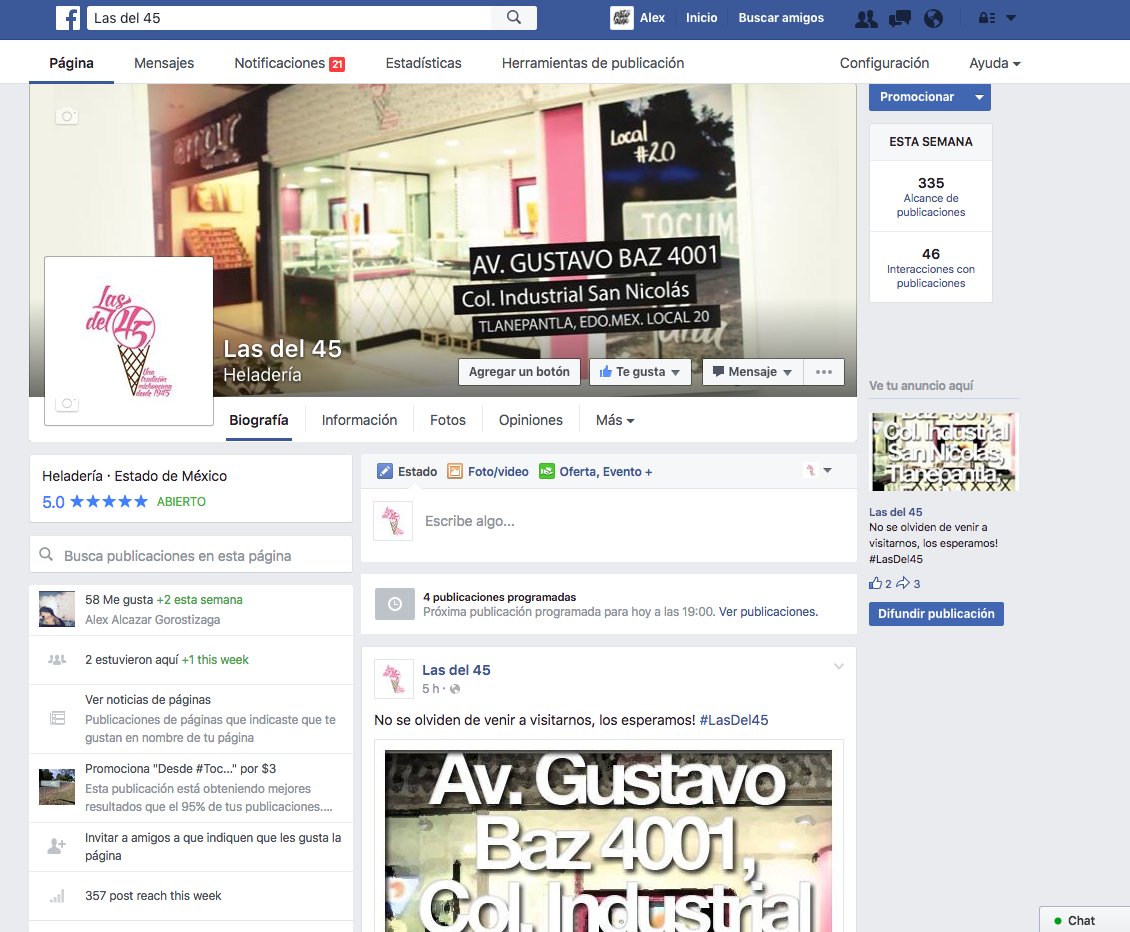This screenshot has width=1130, height=932.
Task: Click the ad like thumbs-up icon
Action: 876,583
